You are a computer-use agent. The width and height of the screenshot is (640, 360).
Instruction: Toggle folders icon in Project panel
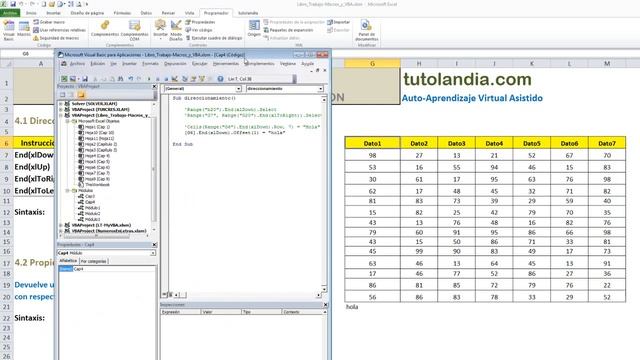[x=81, y=95]
